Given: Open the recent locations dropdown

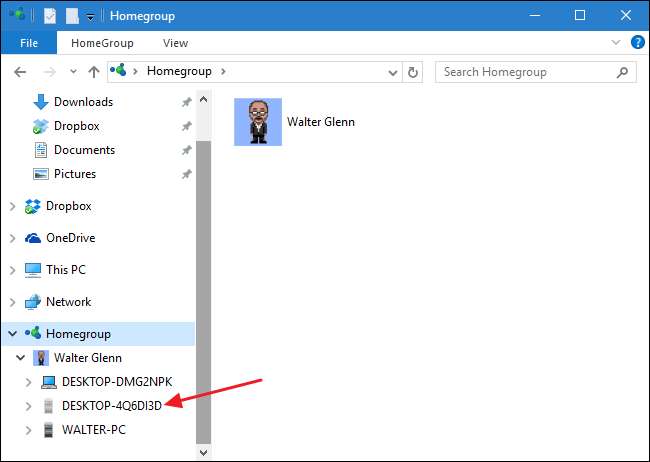Looking at the screenshot, I should point(73,72).
